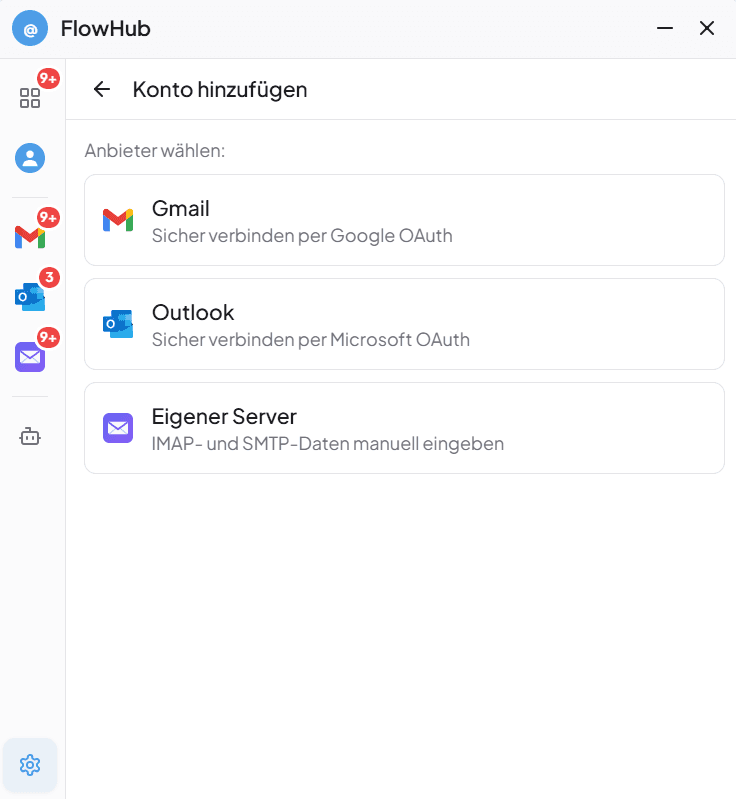736x799 pixels.
Task: Click the 'Sicher verbinden per Google OAuth' text
Action: click(x=302, y=236)
